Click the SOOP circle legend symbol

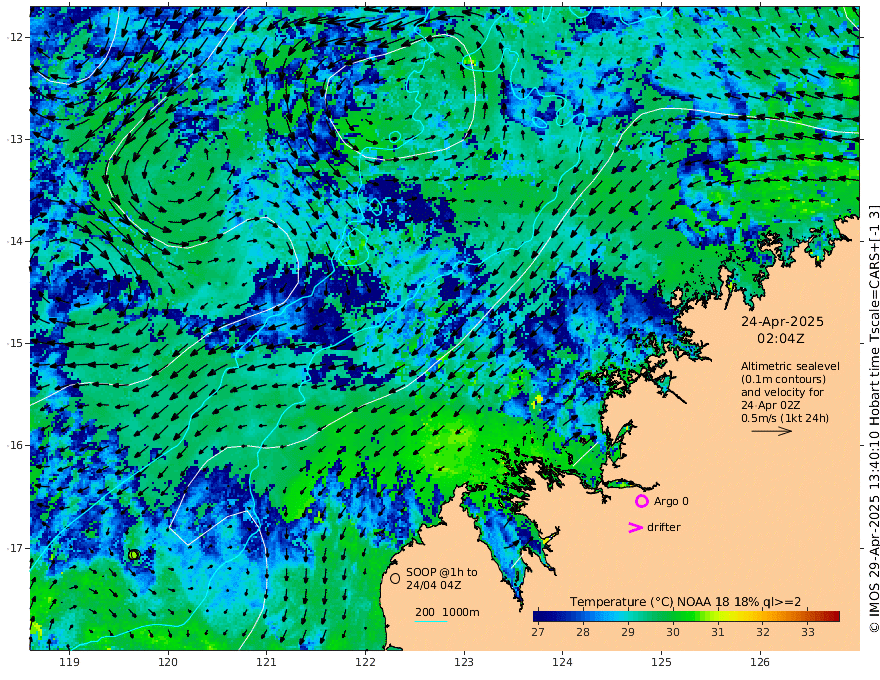[x=395, y=578]
